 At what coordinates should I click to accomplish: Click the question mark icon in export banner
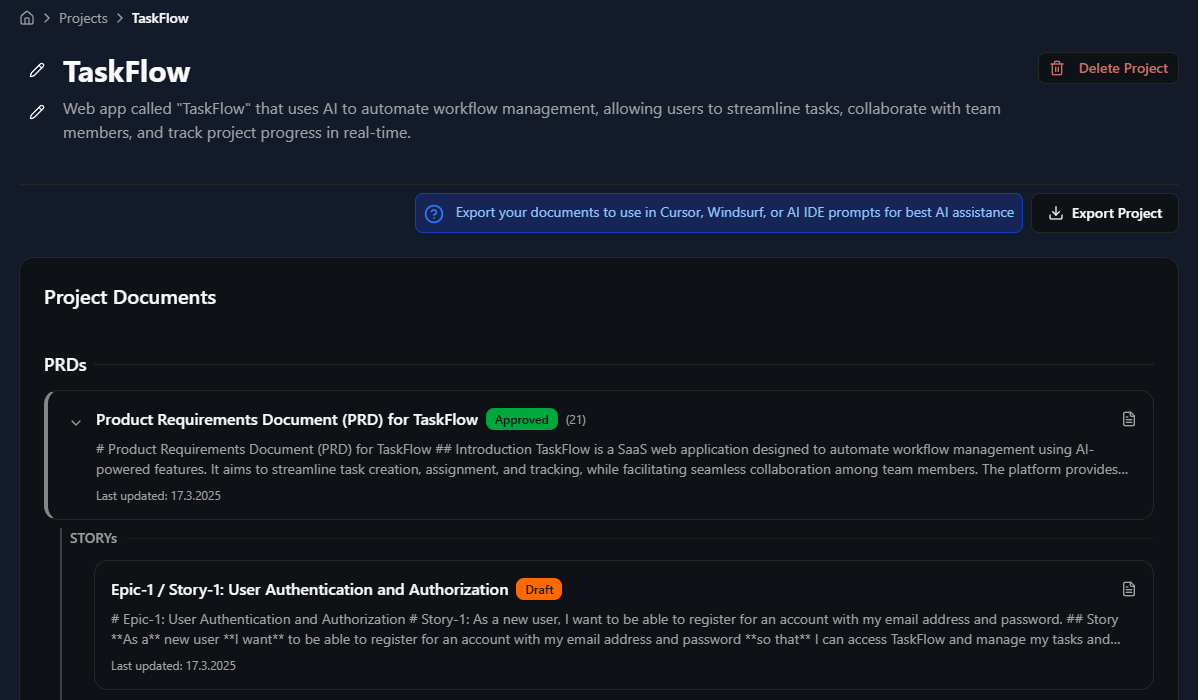[x=433, y=213]
